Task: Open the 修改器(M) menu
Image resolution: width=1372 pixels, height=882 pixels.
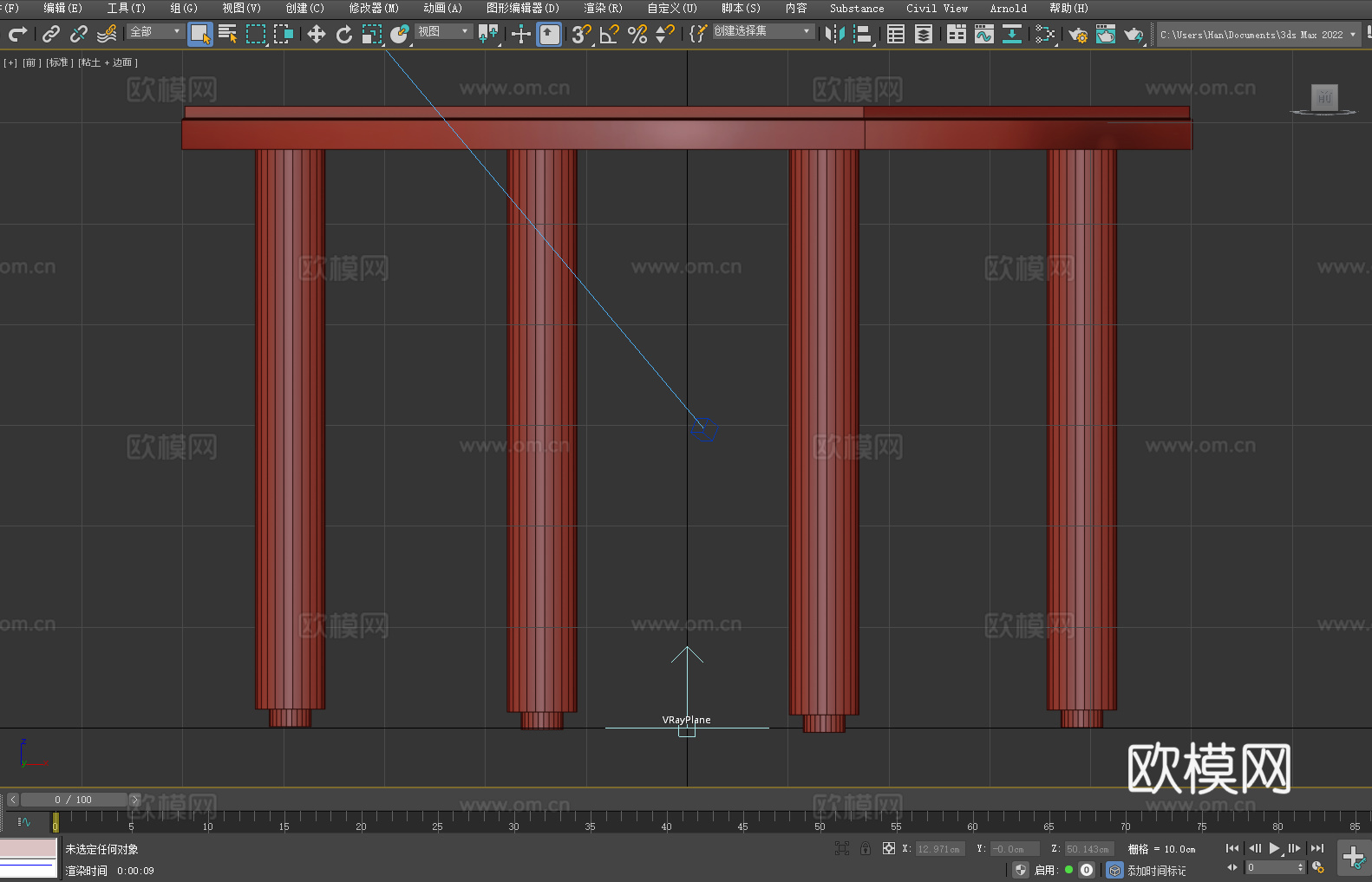Action: coord(374,9)
